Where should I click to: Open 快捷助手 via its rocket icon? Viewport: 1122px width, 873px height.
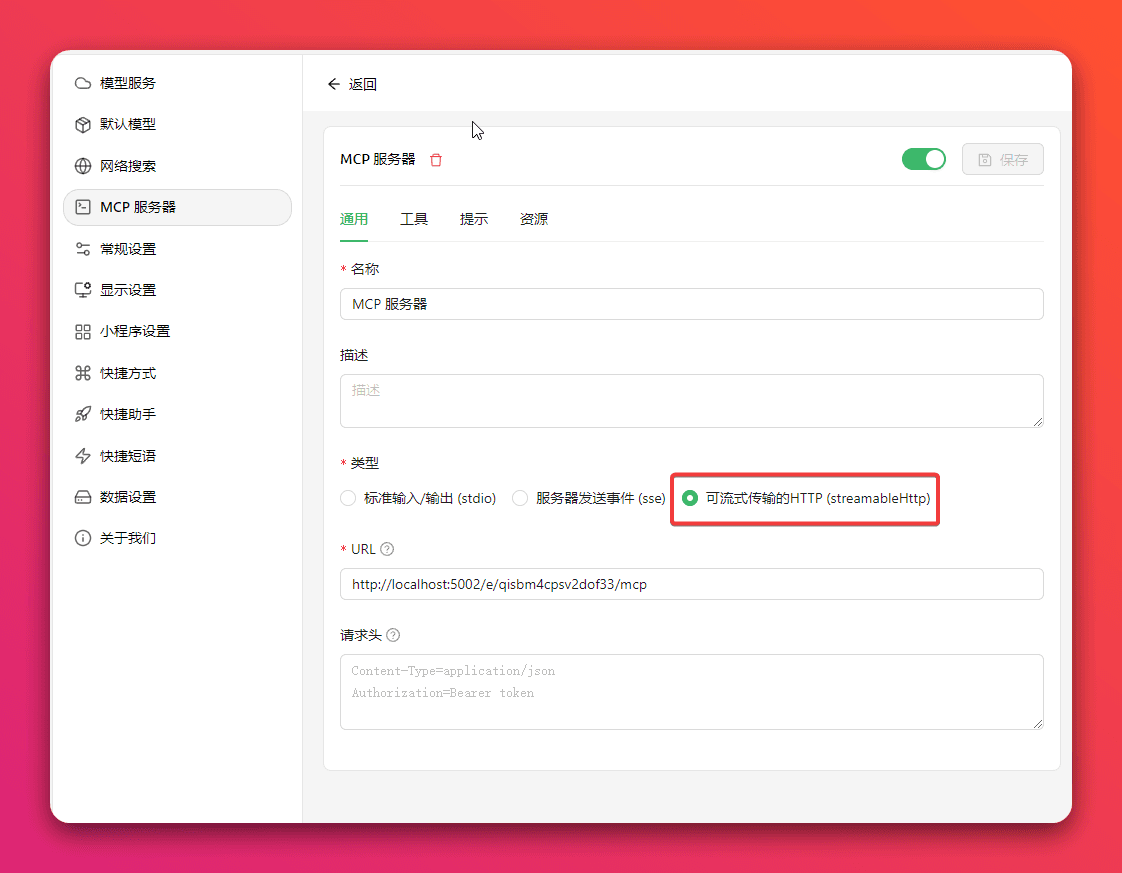[x=83, y=414]
